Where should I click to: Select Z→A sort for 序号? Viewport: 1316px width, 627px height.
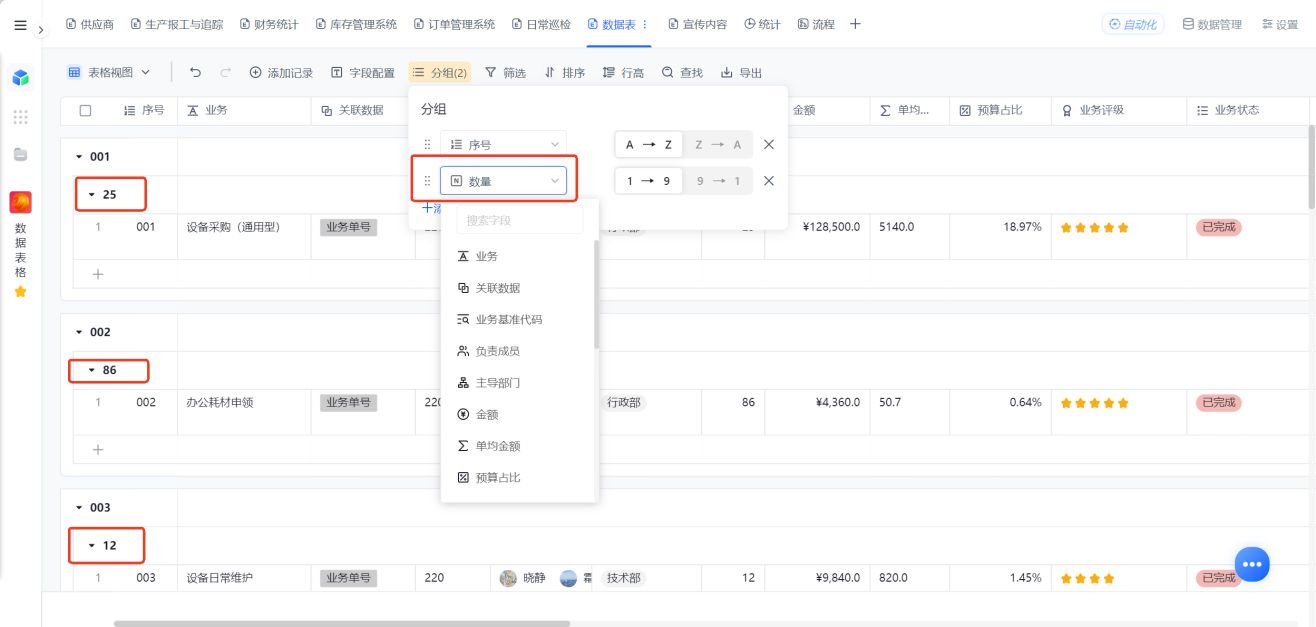[x=717, y=145]
